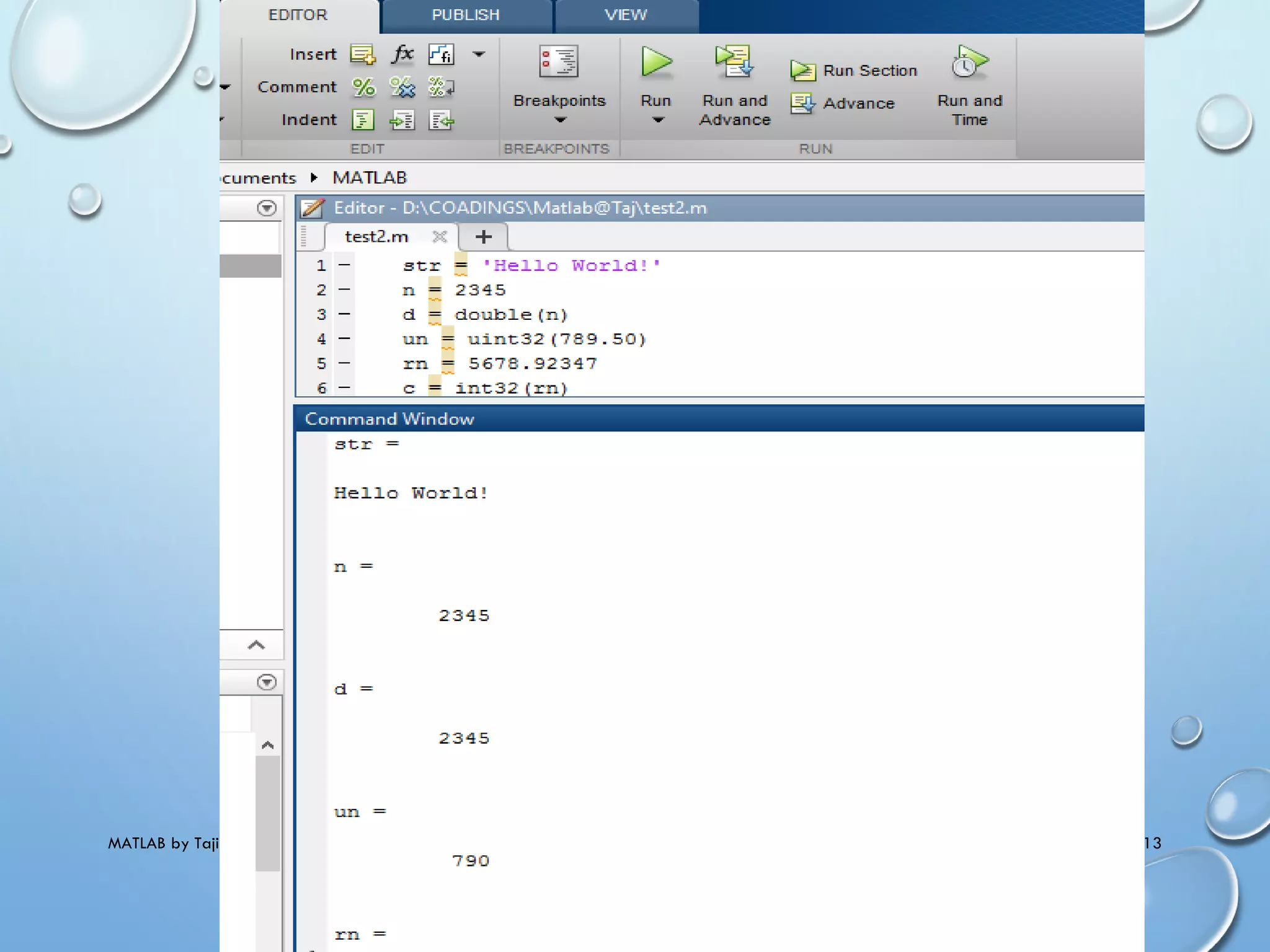The height and width of the screenshot is (952, 1270).
Task: Click the Decrease Indent icon
Action: [441, 120]
